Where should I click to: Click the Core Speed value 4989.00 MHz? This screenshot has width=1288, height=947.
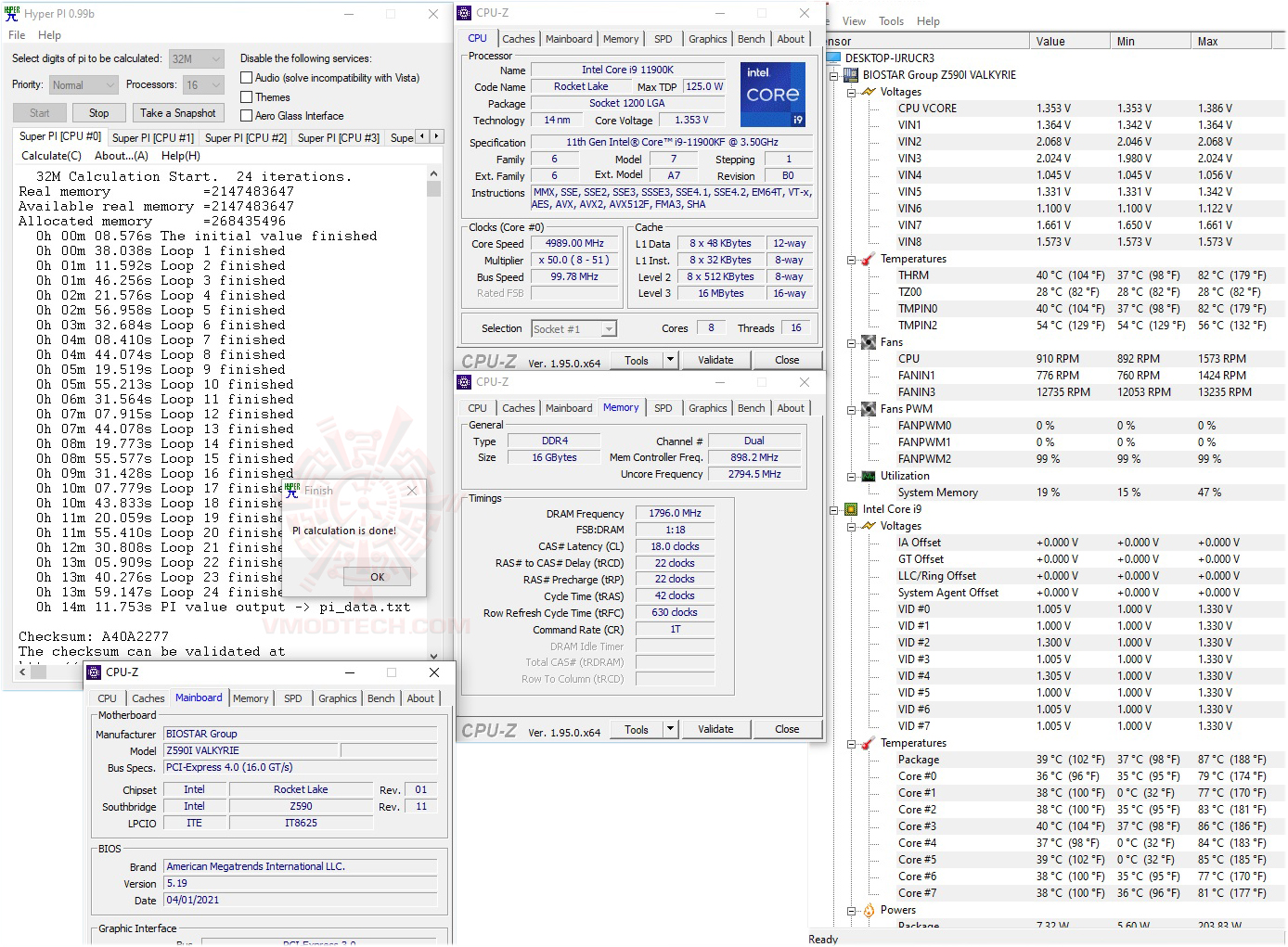click(x=574, y=244)
